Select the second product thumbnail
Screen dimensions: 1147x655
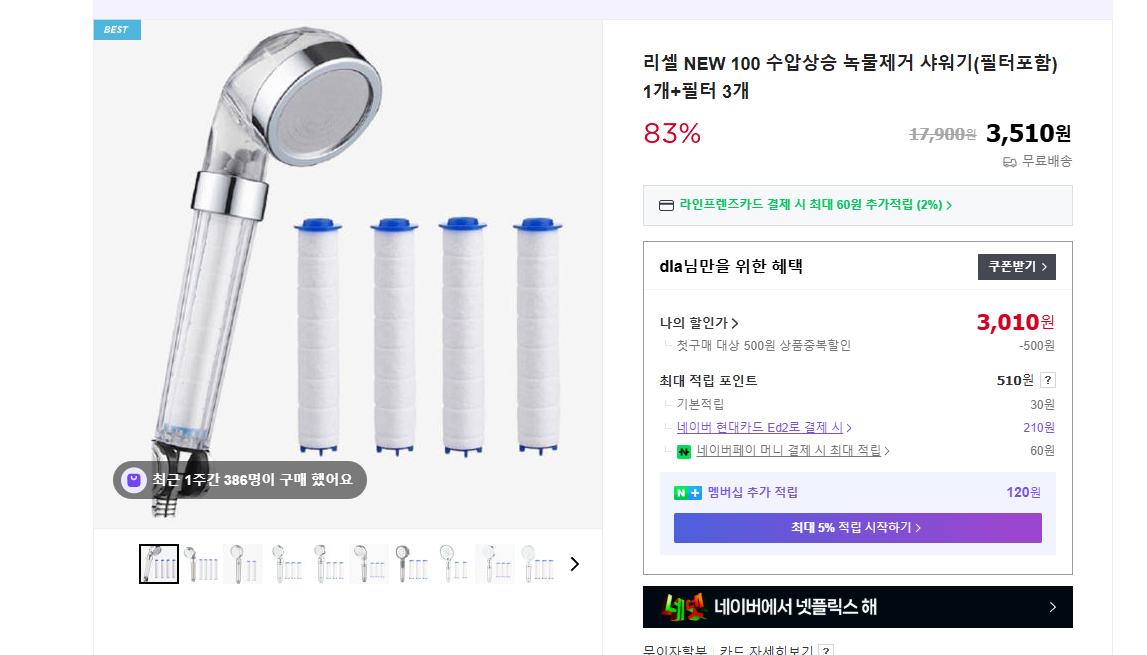pyautogui.click(x=201, y=564)
